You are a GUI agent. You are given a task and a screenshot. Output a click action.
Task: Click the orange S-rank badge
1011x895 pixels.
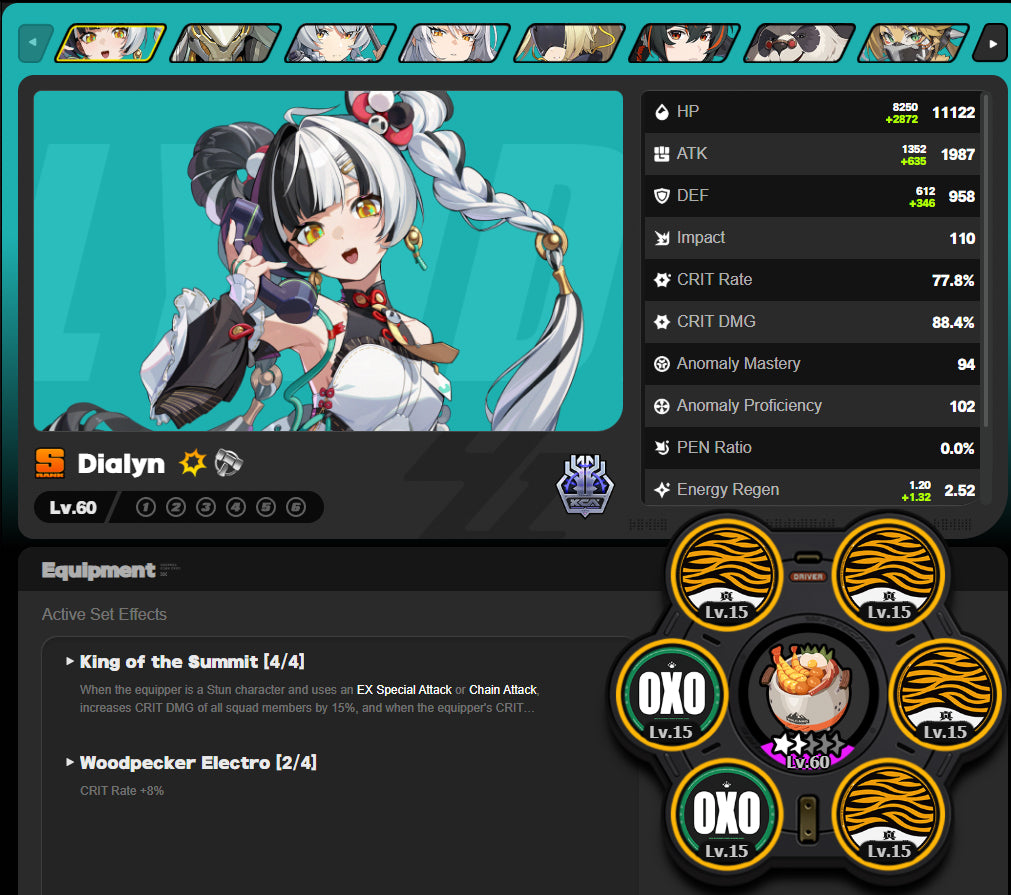click(x=50, y=464)
